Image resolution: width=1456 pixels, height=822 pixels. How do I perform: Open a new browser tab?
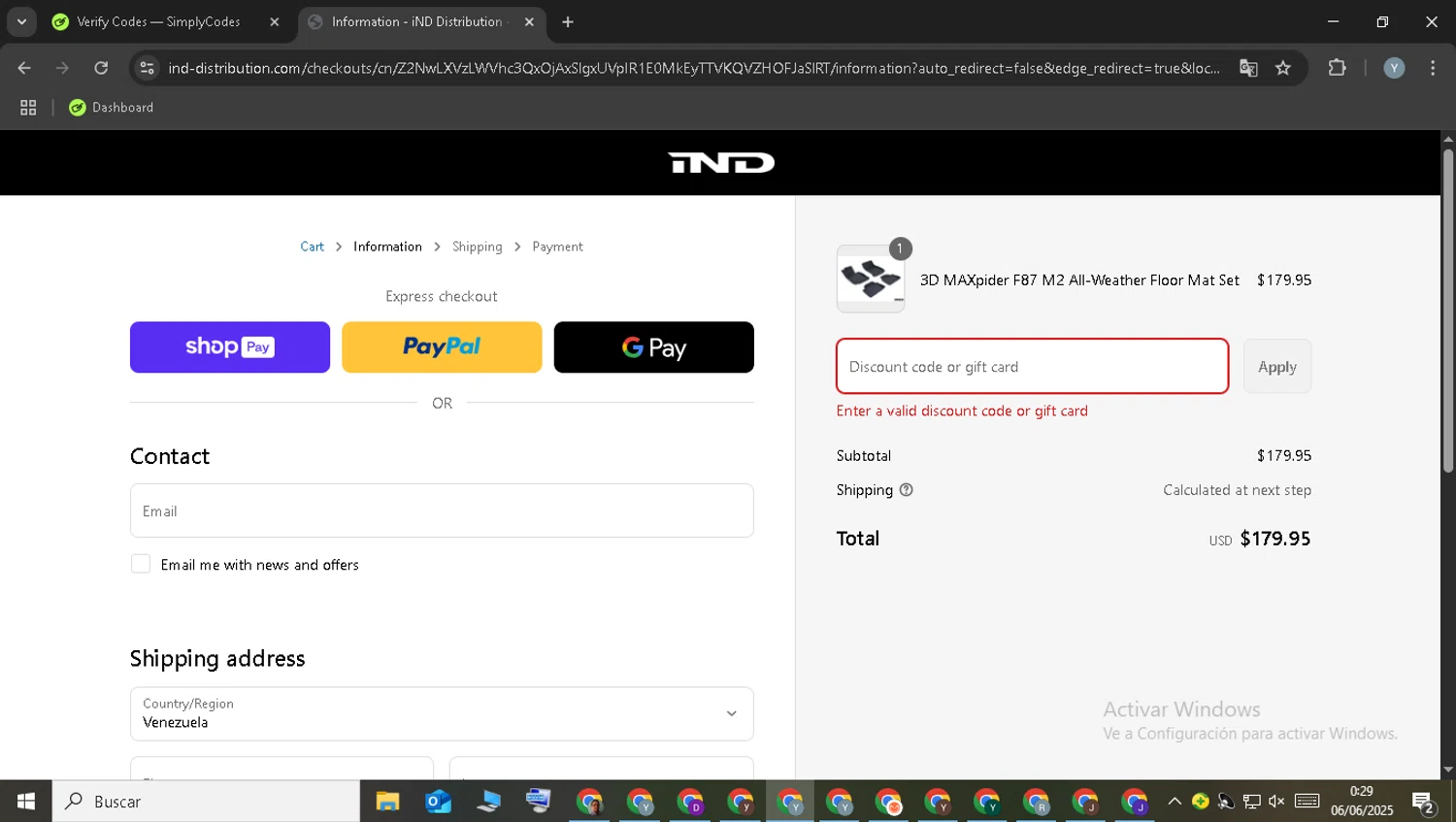568,21
